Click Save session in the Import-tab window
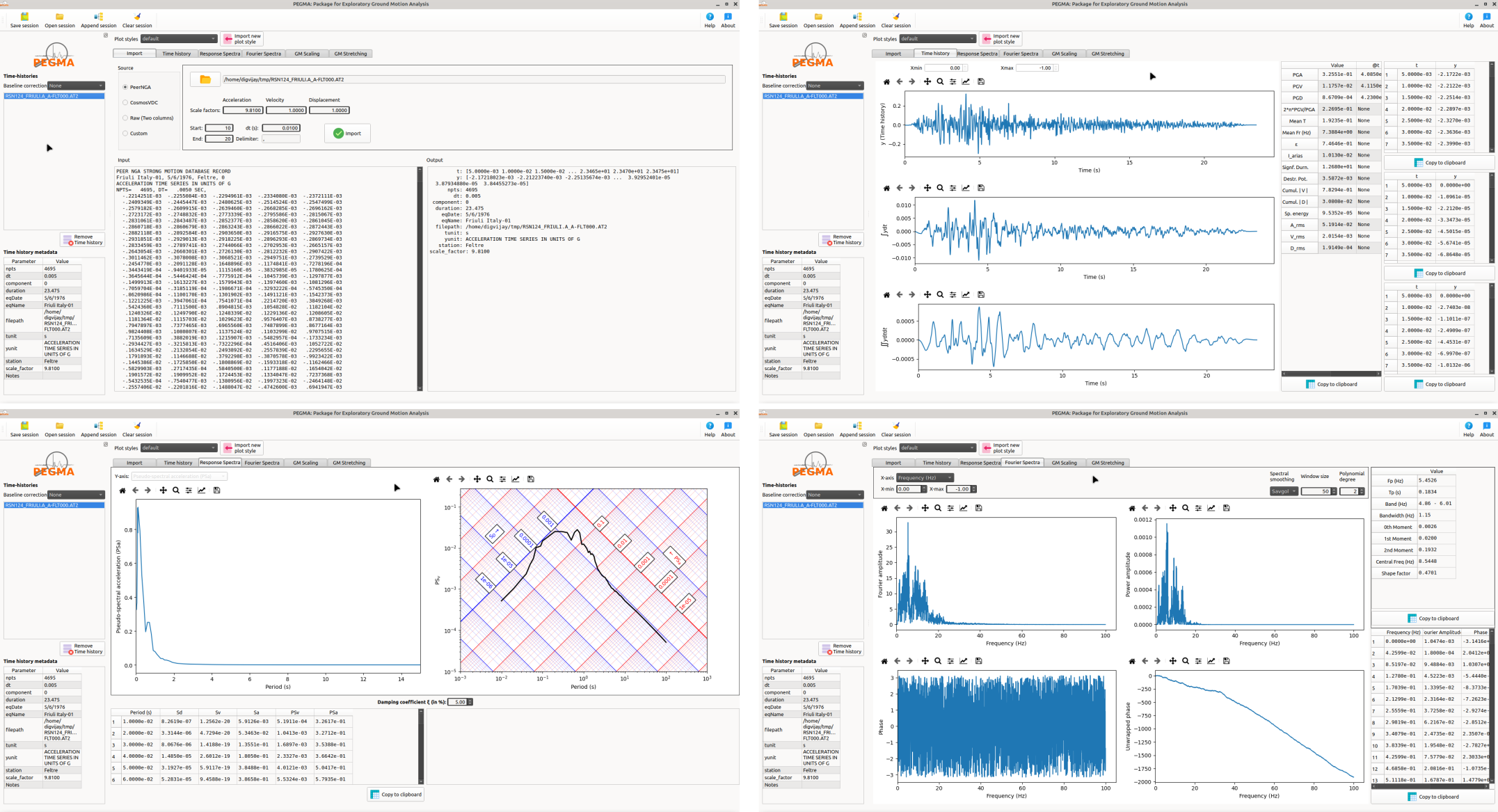 pos(24,19)
